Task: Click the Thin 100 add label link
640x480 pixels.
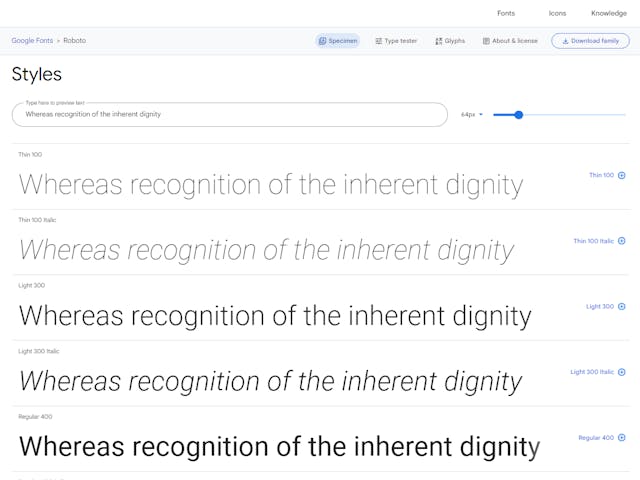Action: (601, 175)
